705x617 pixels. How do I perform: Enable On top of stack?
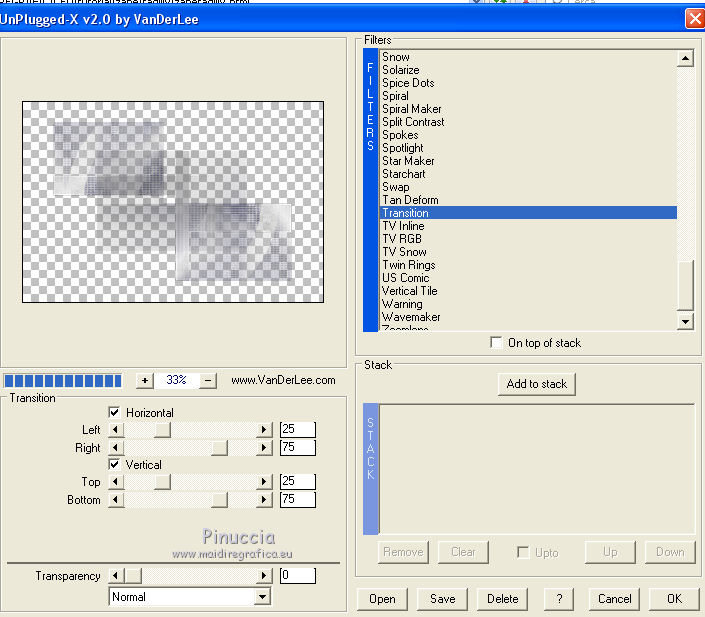pyautogui.click(x=496, y=343)
